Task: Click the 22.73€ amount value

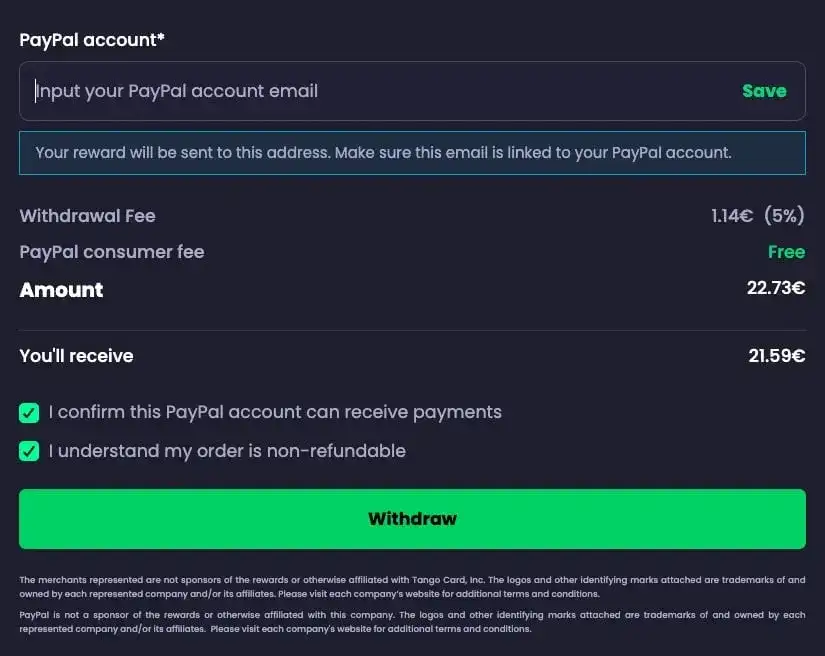Action: [x=778, y=290]
